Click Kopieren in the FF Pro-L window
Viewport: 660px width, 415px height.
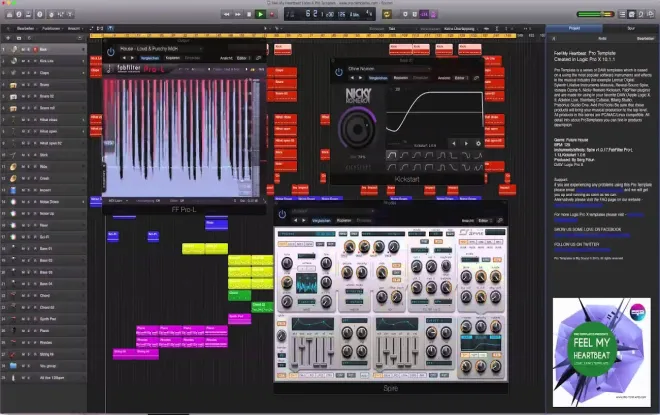tap(173, 58)
